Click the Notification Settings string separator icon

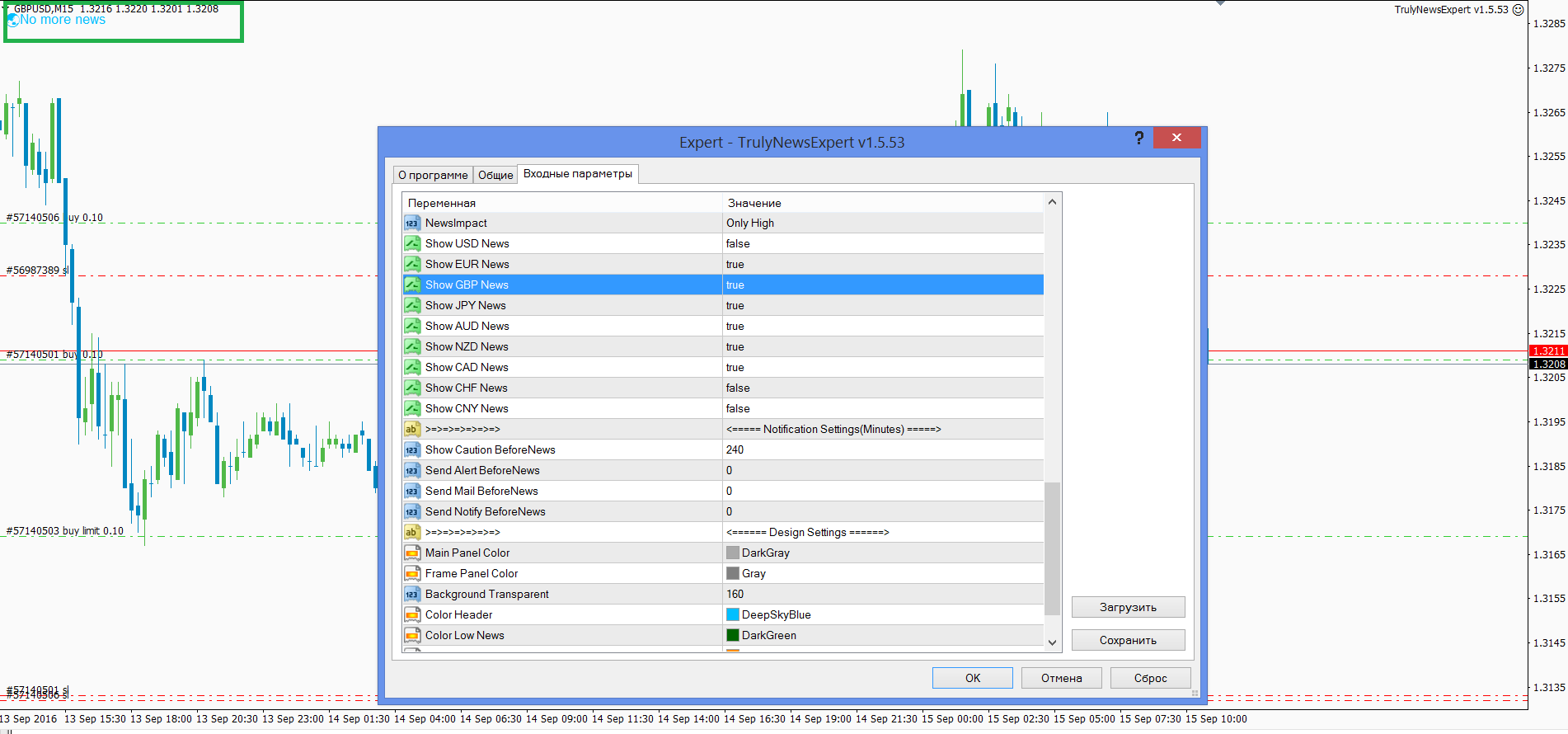pos(412,429)
